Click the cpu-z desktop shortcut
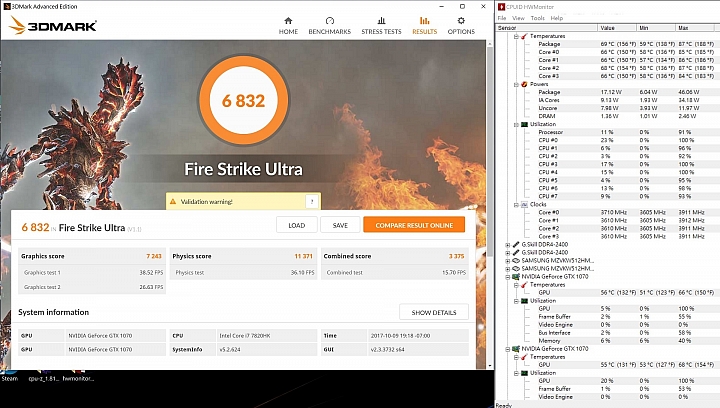This screenshot has height=408, width=720. (43, 375)
